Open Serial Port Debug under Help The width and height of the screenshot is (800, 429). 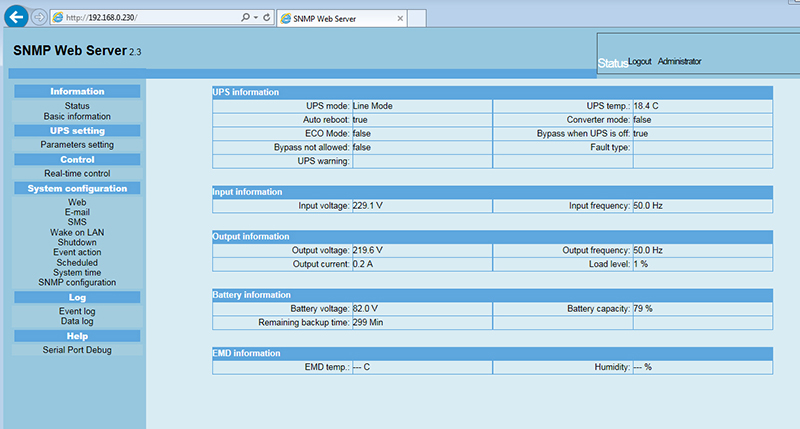(77, 350)
